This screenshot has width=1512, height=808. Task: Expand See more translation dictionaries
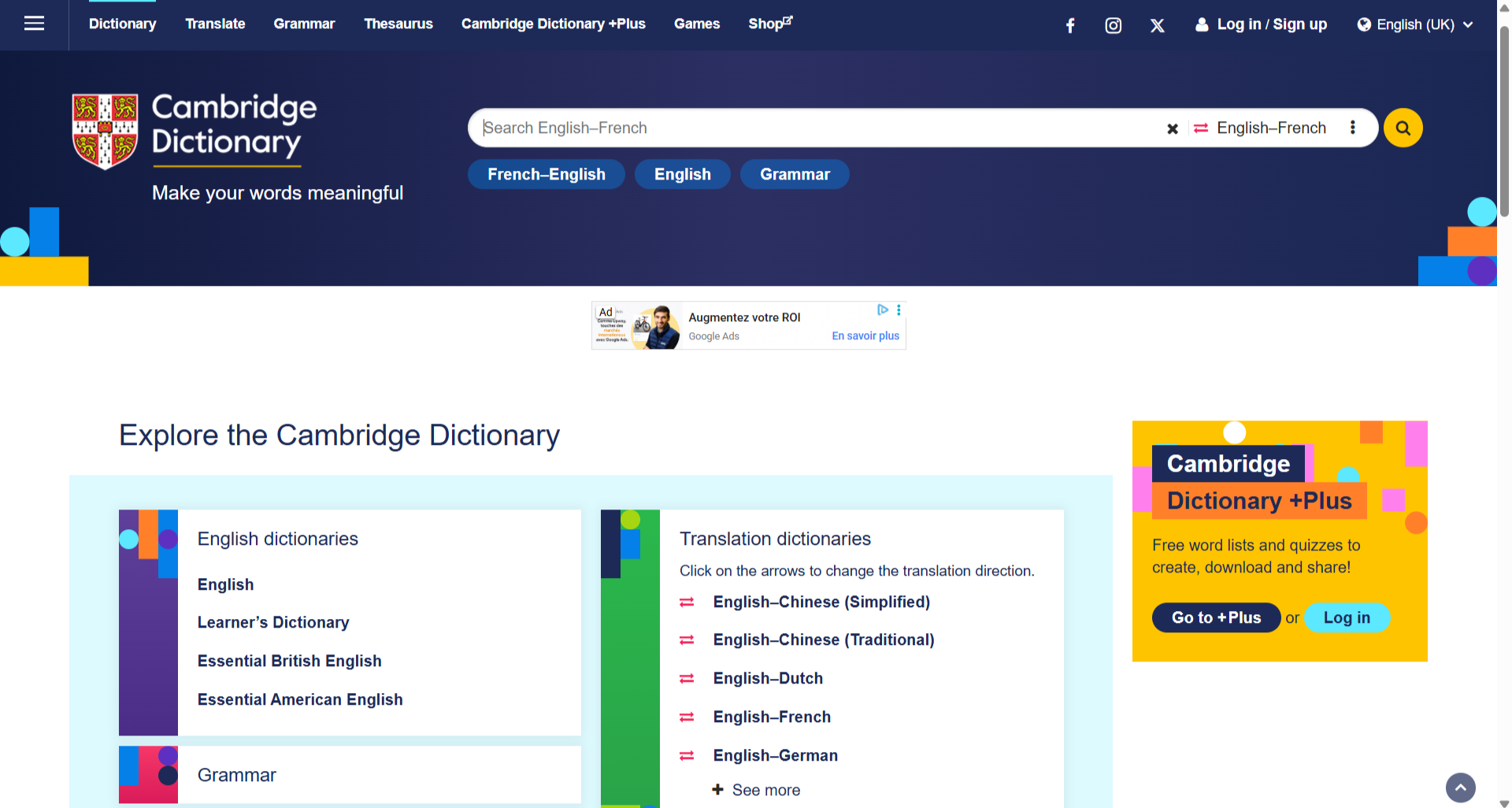[x=757, y=790]
